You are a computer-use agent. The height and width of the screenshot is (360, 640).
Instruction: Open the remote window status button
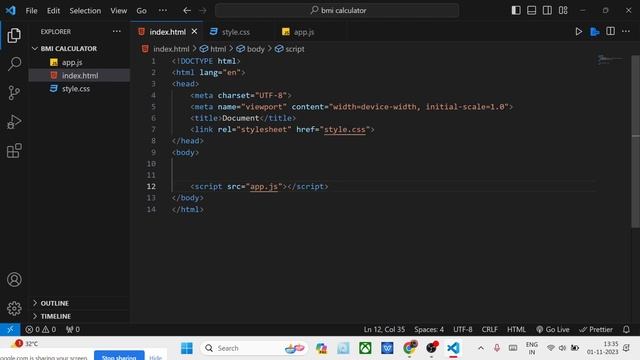pos(10,329)
